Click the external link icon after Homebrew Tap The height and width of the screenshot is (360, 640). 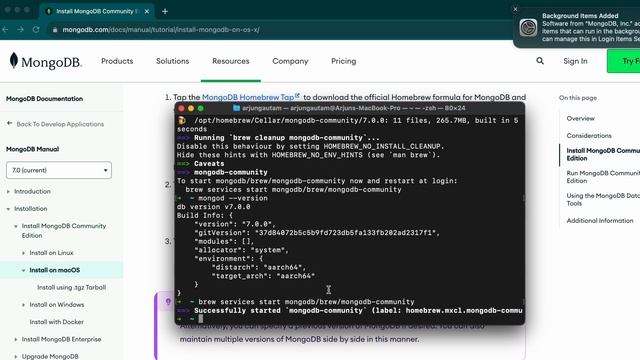point(297,96)
